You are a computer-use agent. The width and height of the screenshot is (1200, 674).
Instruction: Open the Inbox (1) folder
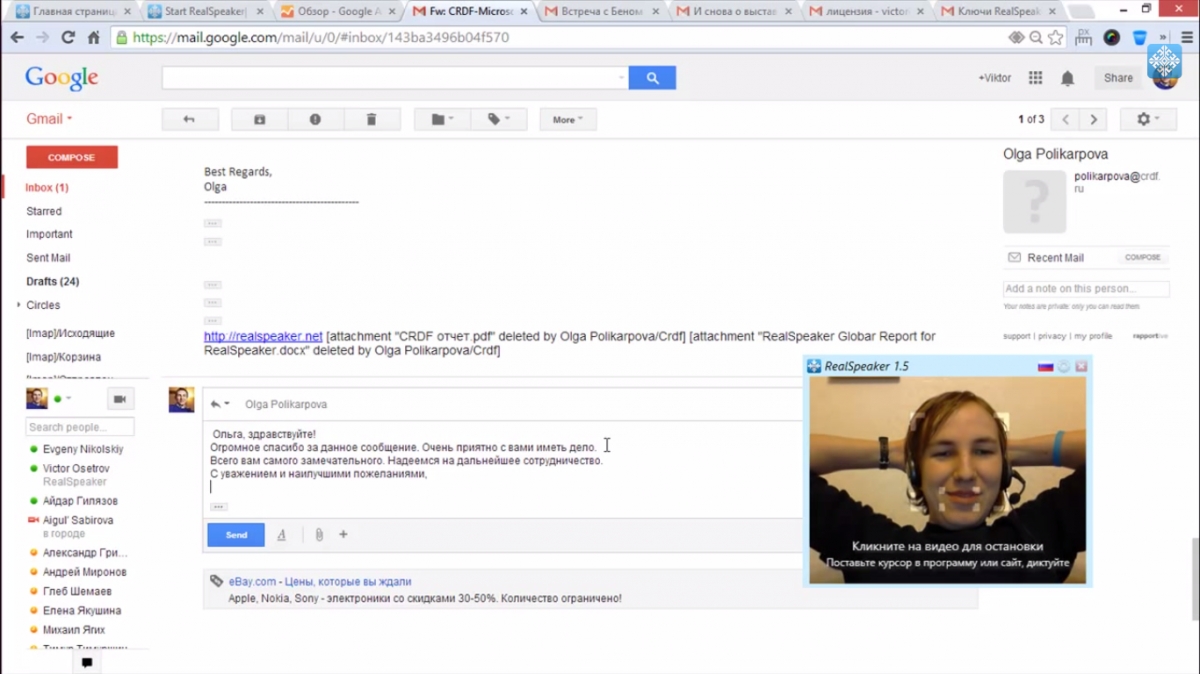[x=47, y=188]
